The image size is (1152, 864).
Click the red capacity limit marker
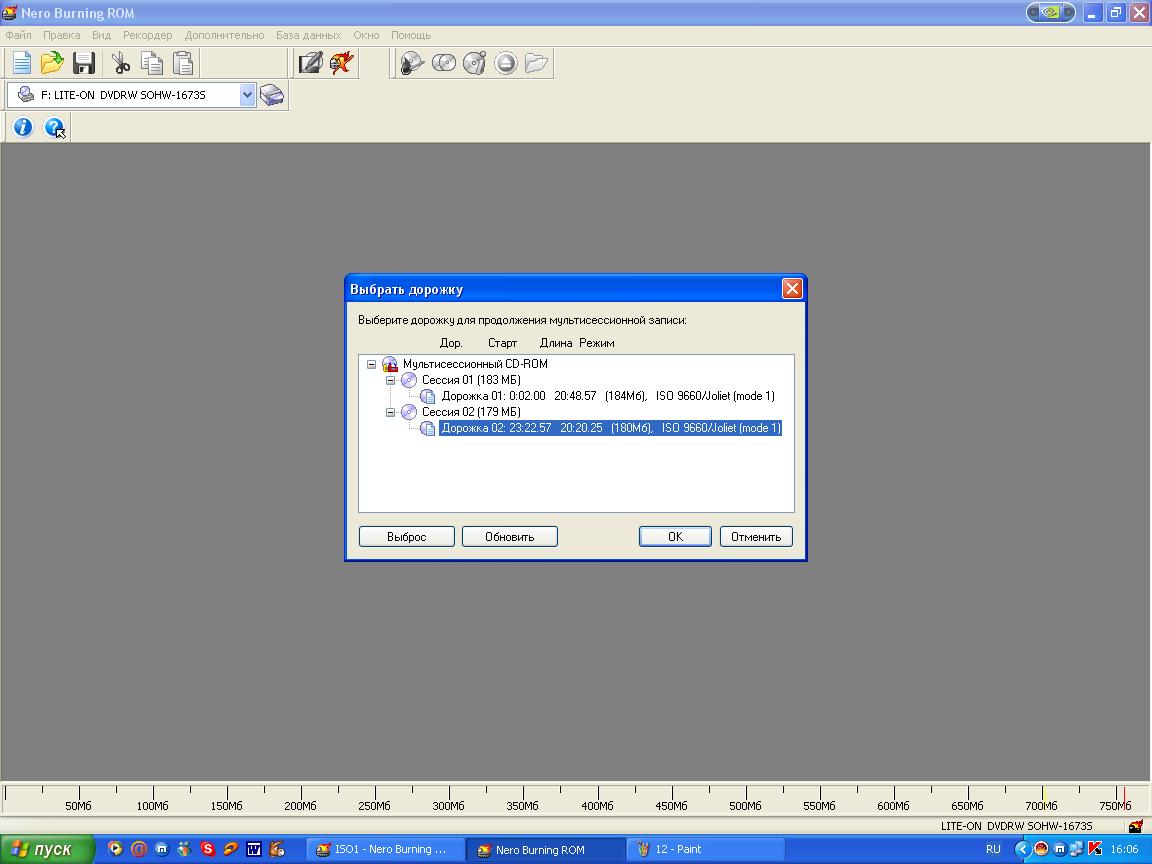coord(1123,796)
